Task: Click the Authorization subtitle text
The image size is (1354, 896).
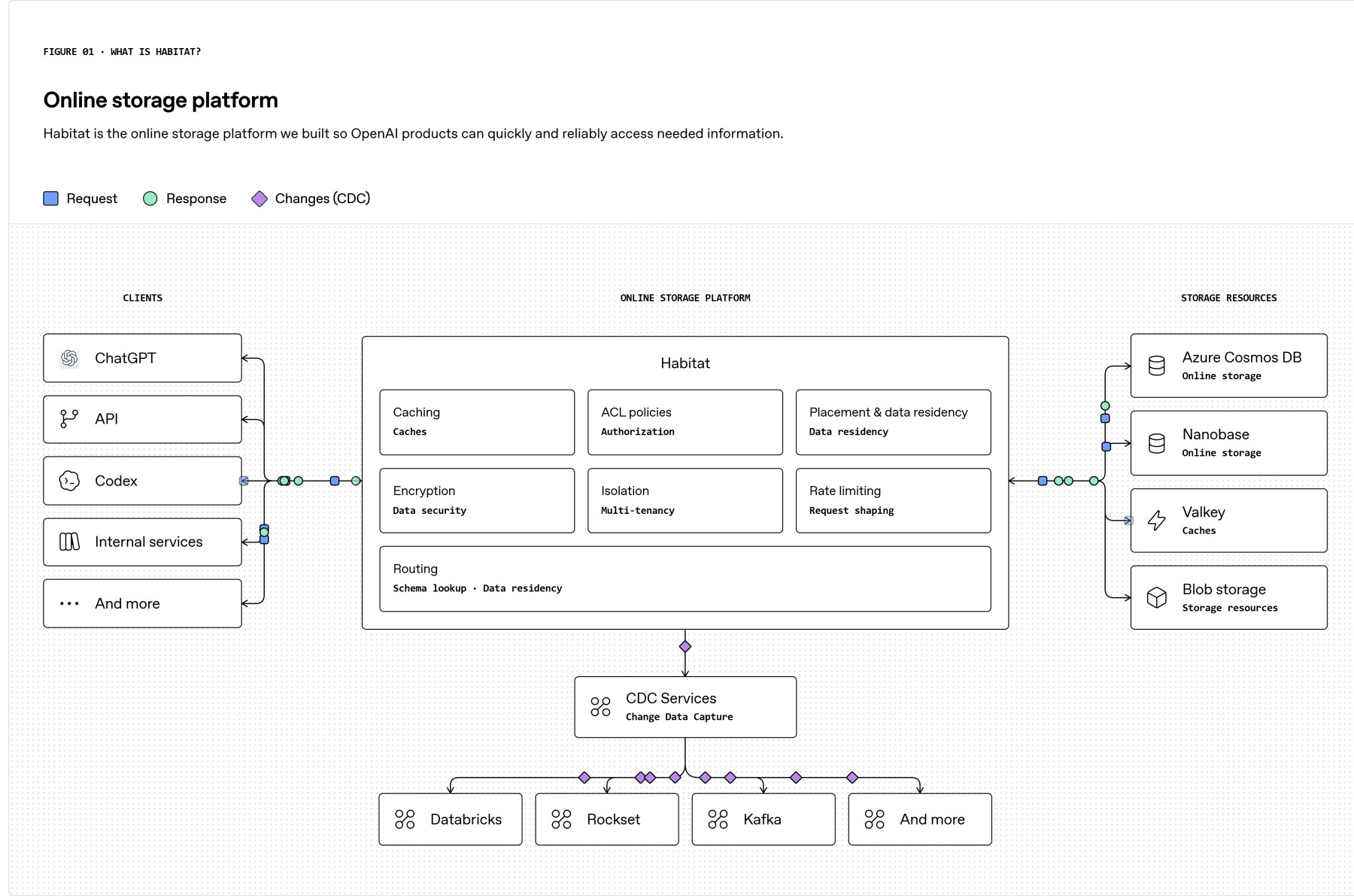Action: (638, 432)
